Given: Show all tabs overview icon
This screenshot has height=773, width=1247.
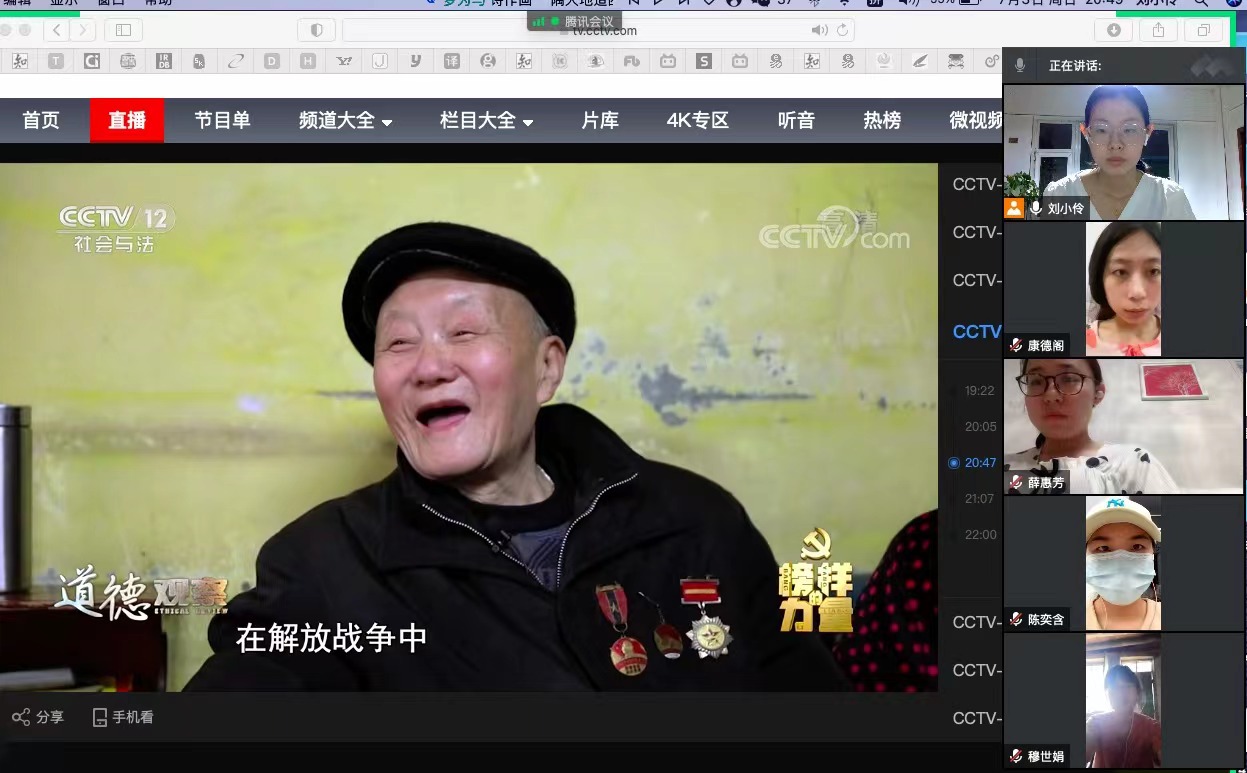Looking at the screenshot, I should 1204,30.
